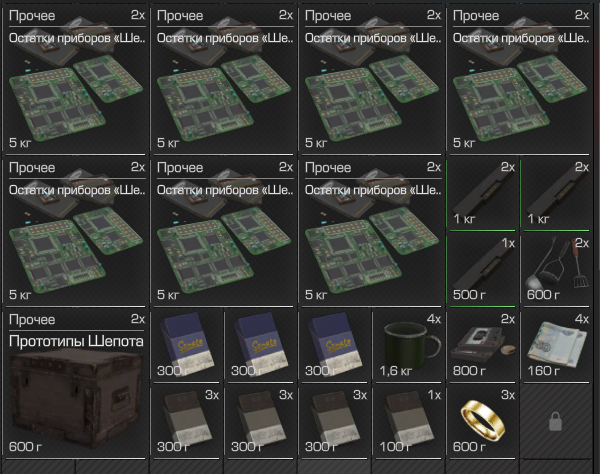Select the Прототипы Шепота wooden crate
600x474 pixels.
coord(75,384)
